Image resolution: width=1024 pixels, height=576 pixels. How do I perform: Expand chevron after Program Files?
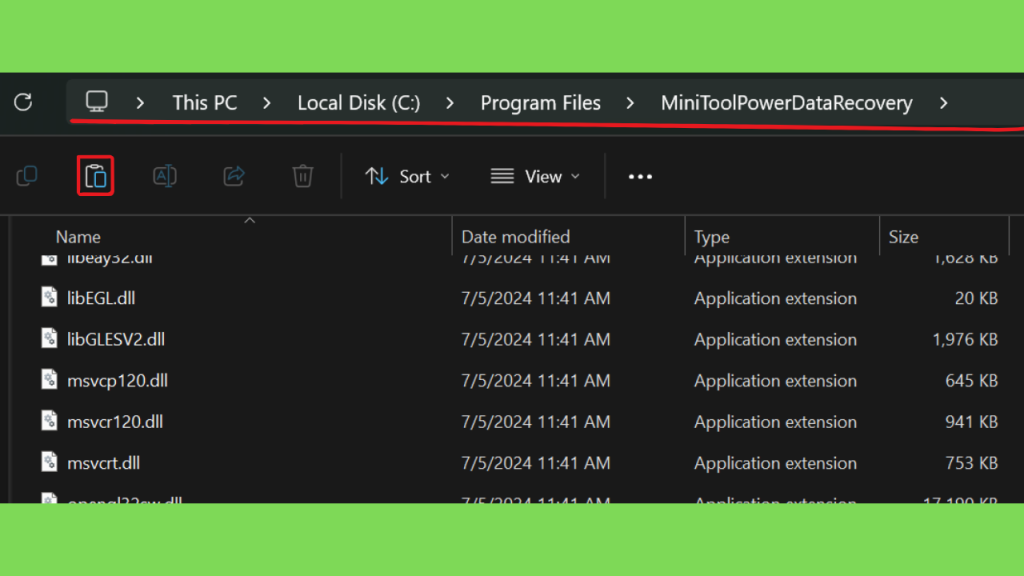pyautogui.click(x=630, y=103)
